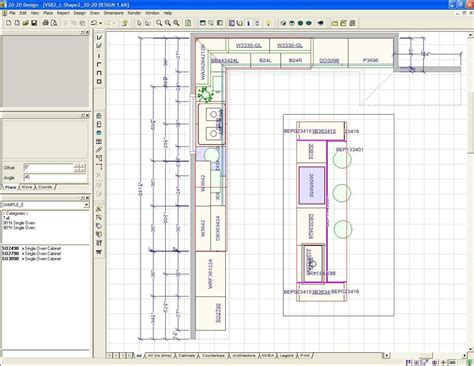Screen dimensions: 474x366
Task: Click first sheet-tab navigation arrow
Action: [109, 356]
